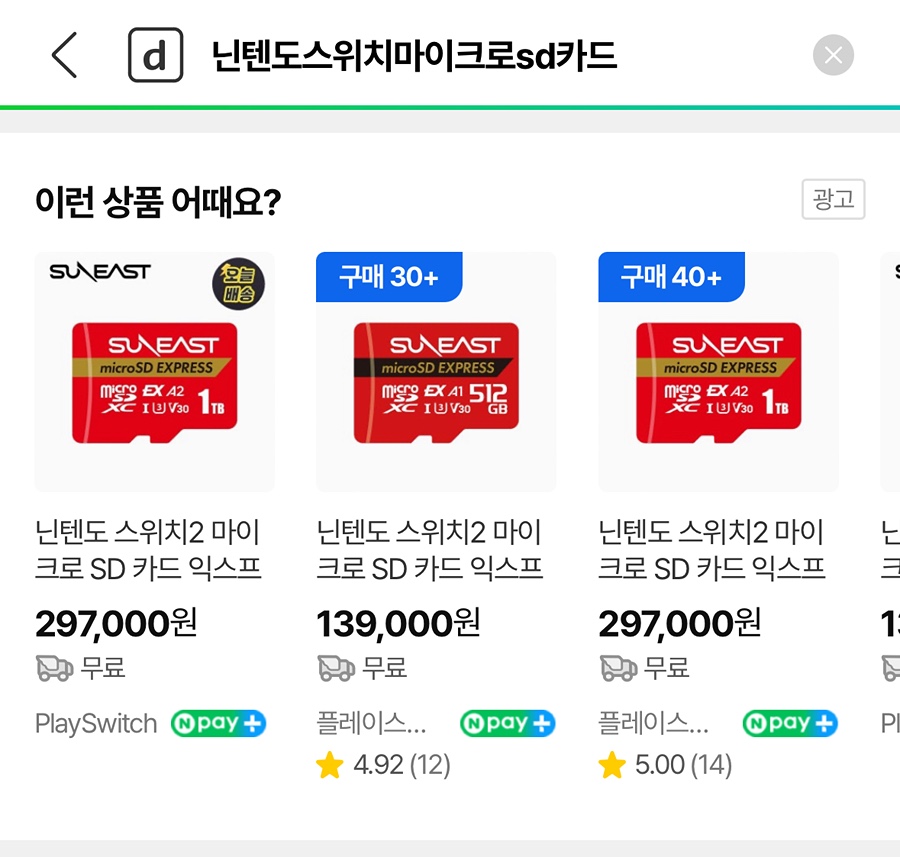Tap the back arrow icon

click(64, 55)
